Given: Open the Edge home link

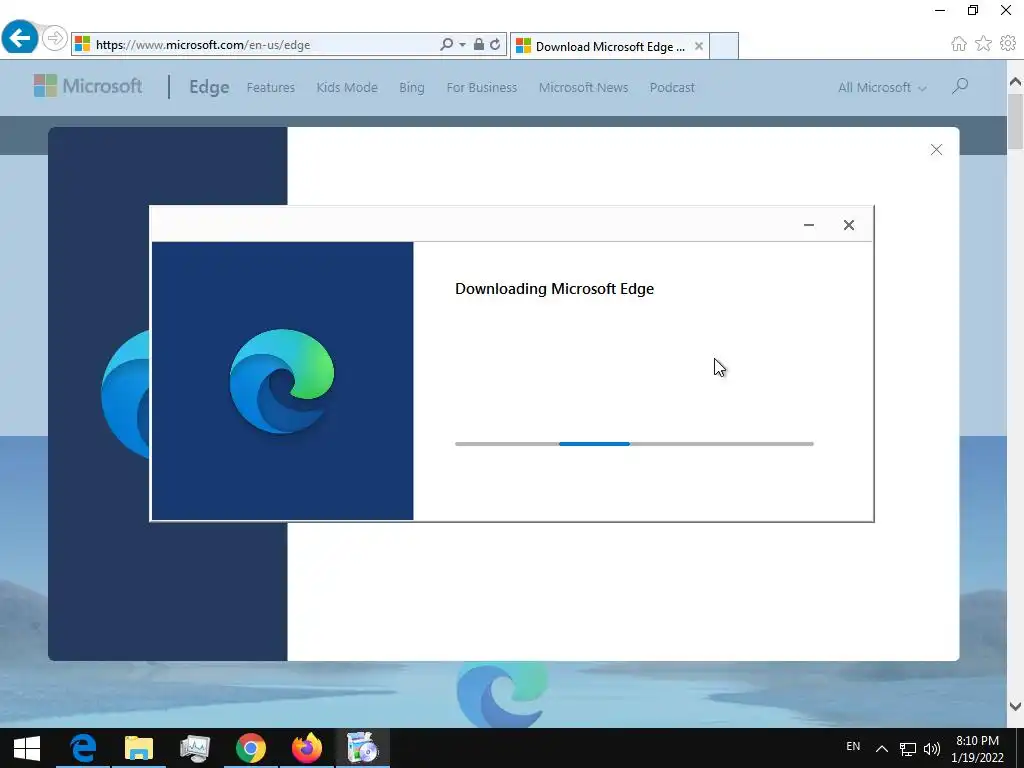Looking at the screenshot, I should tap(209, 87).
